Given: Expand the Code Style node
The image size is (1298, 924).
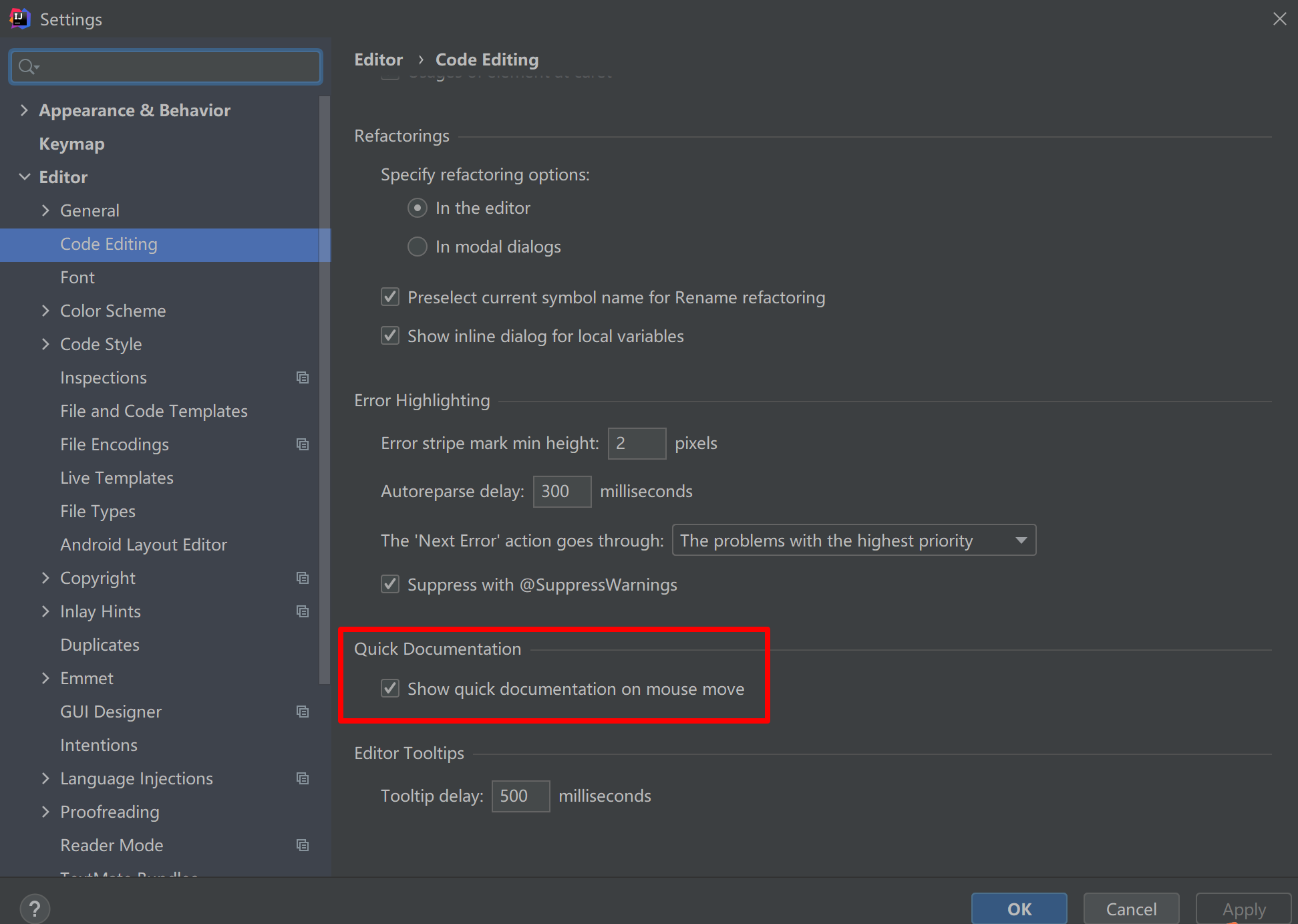Looking at the screenshot, I should [45, 344].
